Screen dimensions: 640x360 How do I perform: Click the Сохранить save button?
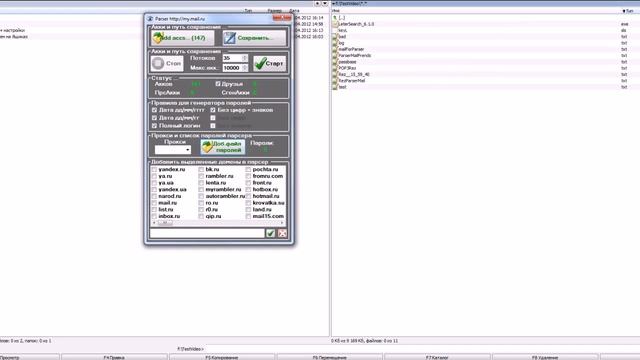point(254,38)
